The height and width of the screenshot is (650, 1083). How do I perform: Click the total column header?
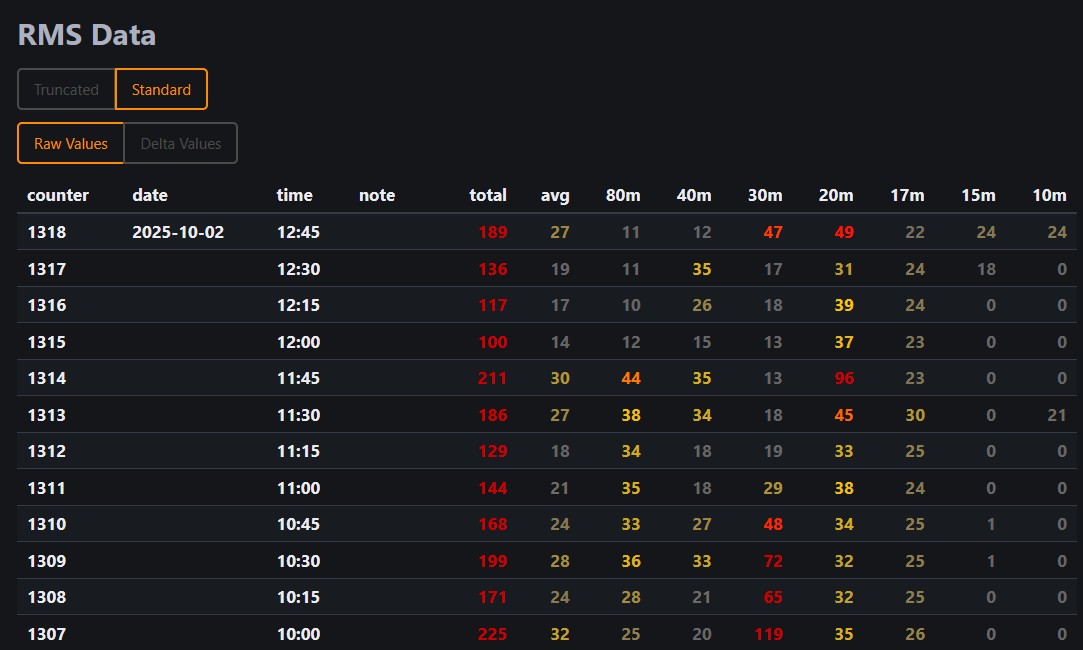(488, 195)
